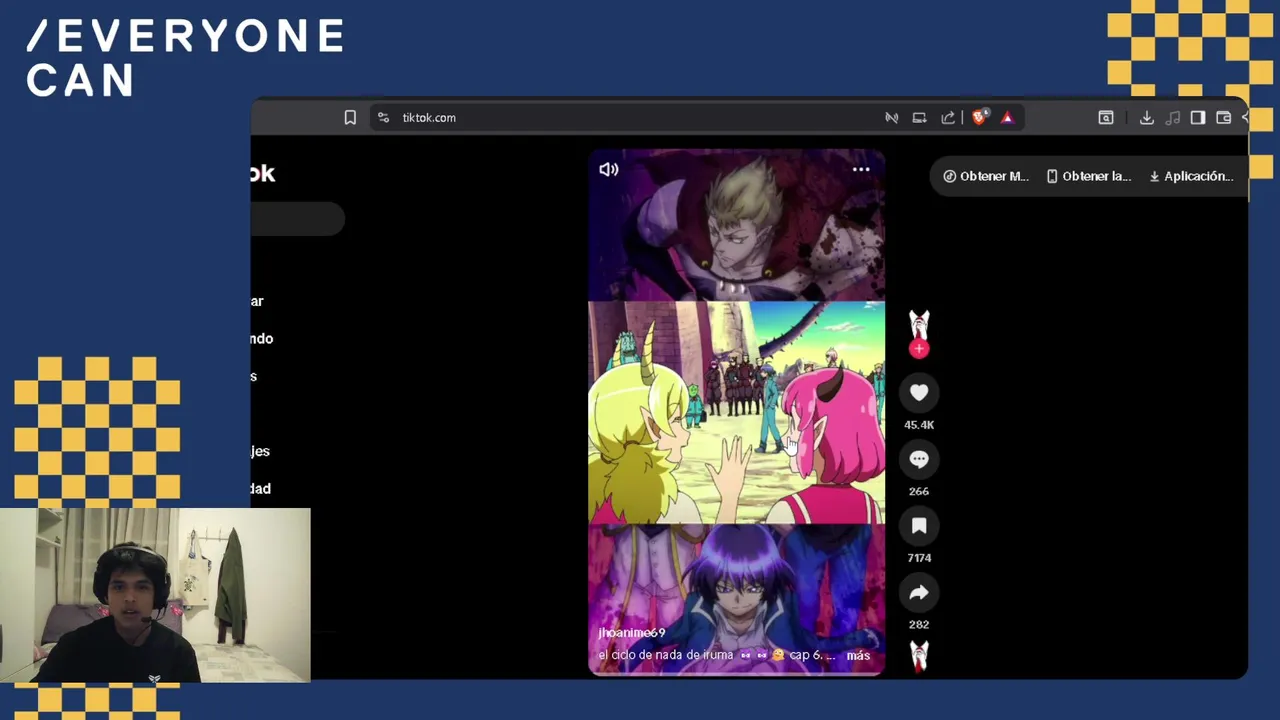1280x720 pixels.
Task: Click the crossed-out sensor icon in address bar
Action: click(x=891, y=118)
